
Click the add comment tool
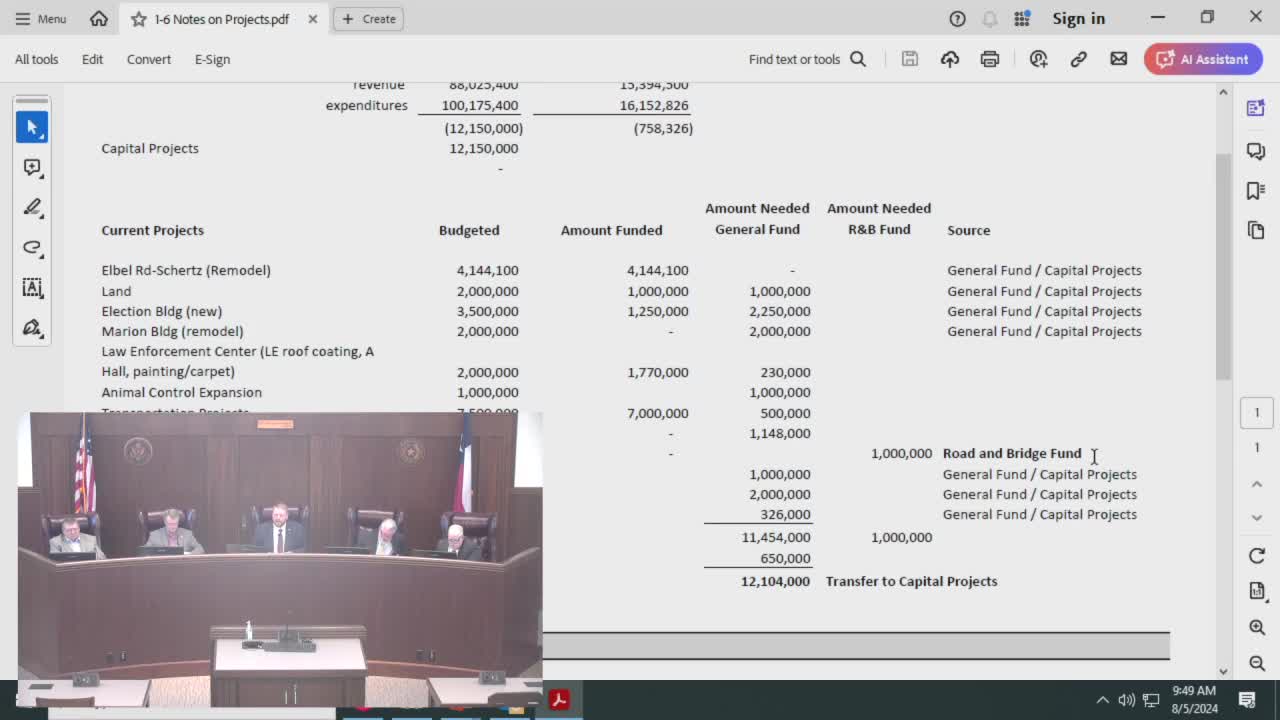(x=32, y=167)
